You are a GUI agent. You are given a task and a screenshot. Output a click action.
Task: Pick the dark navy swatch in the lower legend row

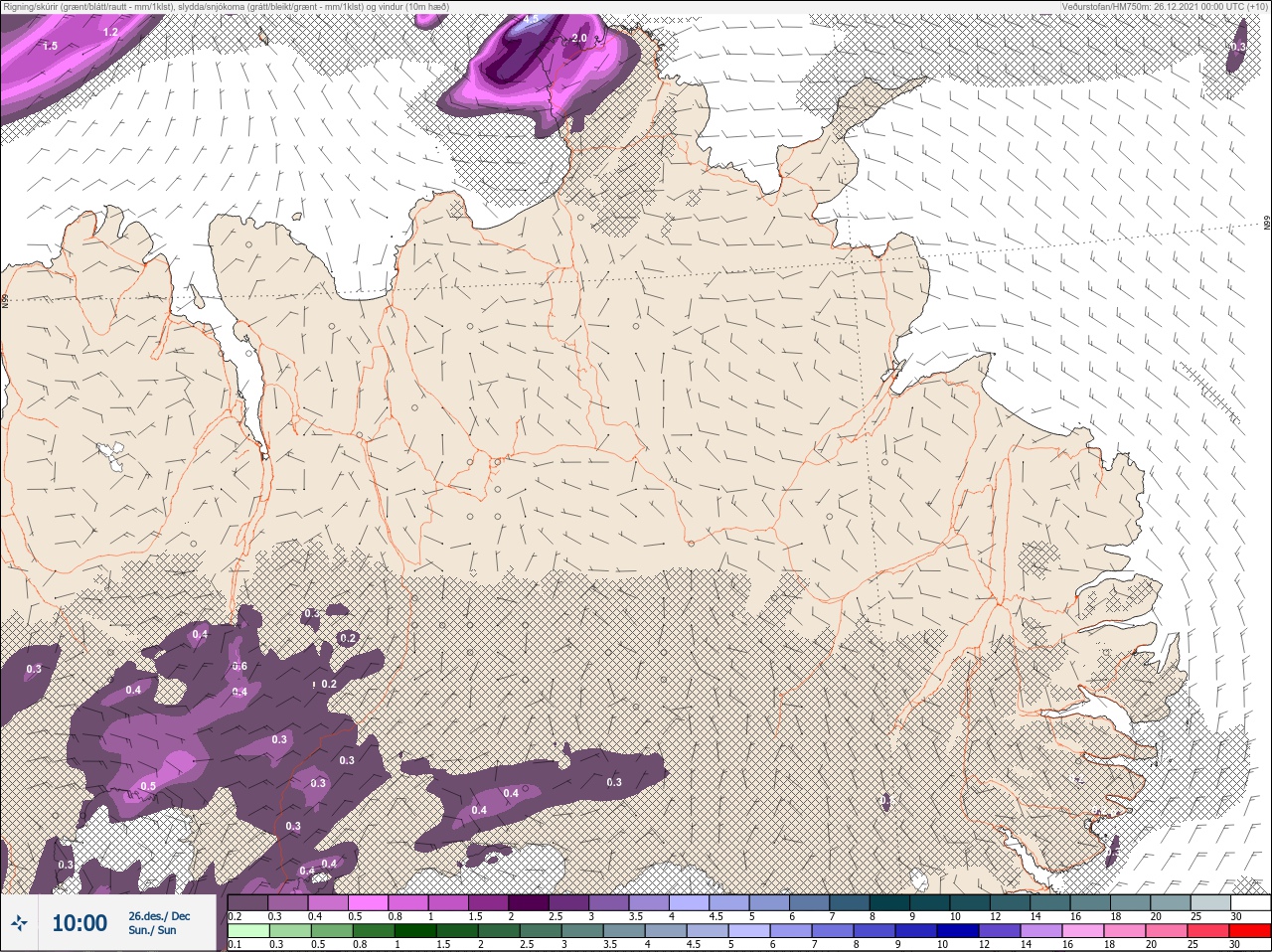[956, 931]
